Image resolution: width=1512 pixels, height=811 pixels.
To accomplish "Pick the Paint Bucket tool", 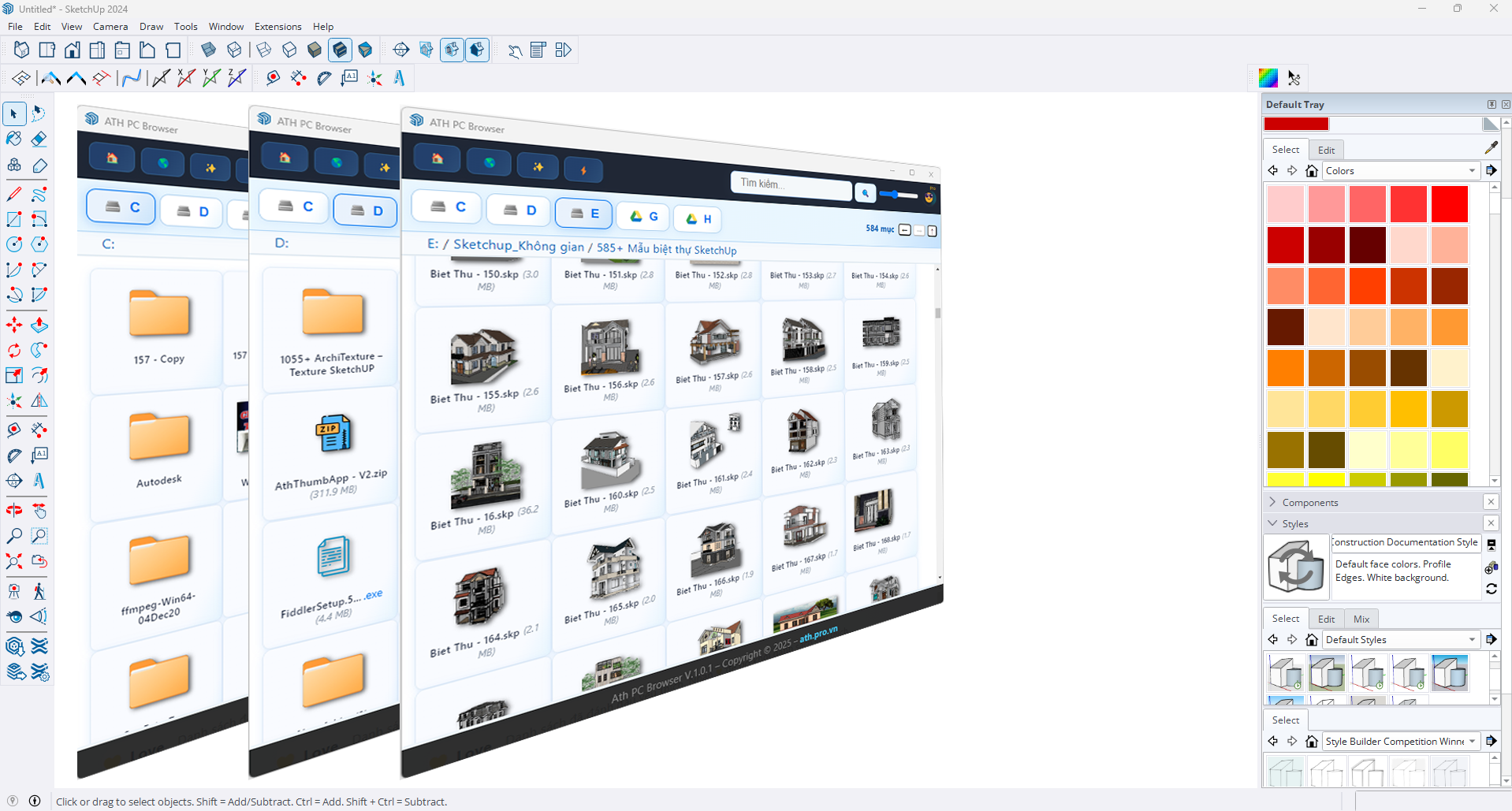I will coord(14,140).
